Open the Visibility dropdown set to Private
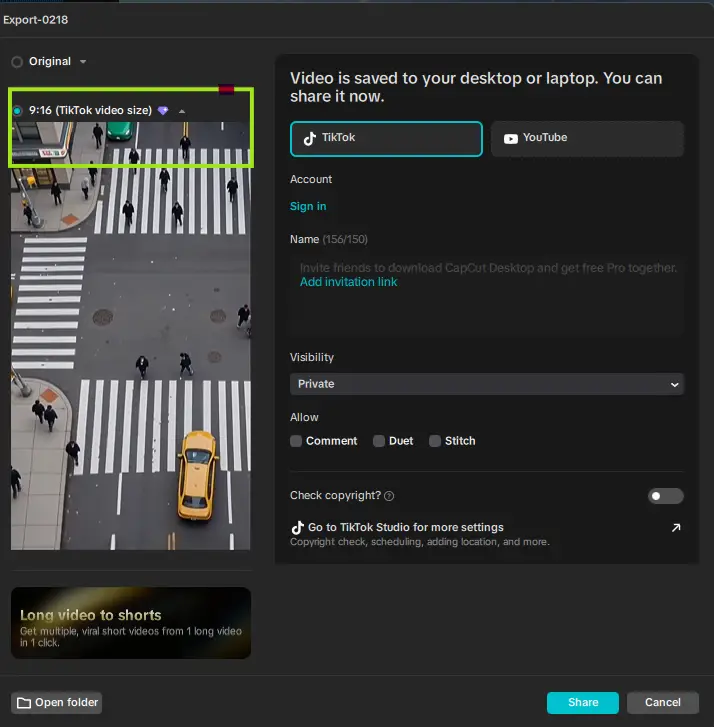 point(486,384)
